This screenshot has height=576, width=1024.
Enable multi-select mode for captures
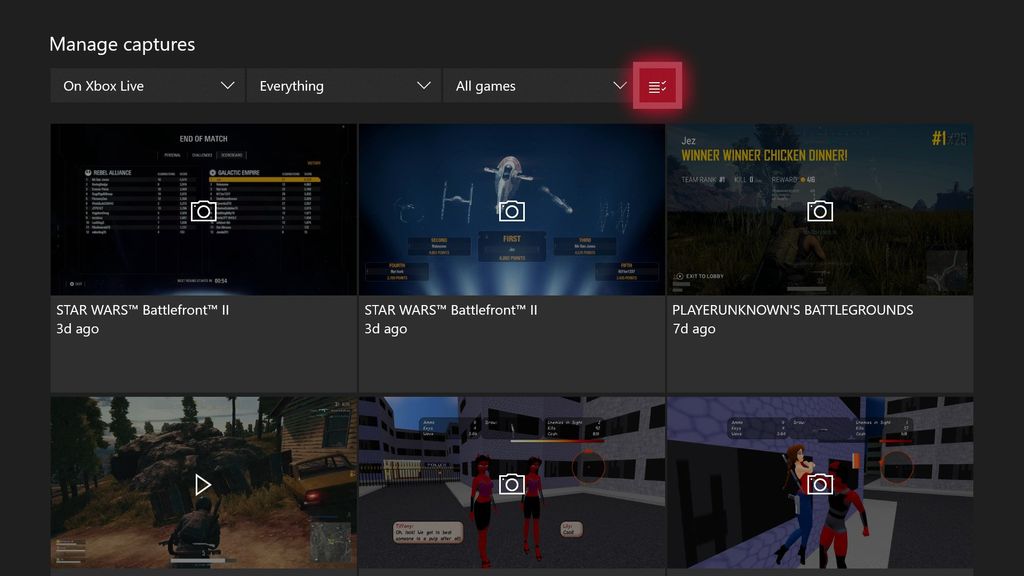pos(657,86)
